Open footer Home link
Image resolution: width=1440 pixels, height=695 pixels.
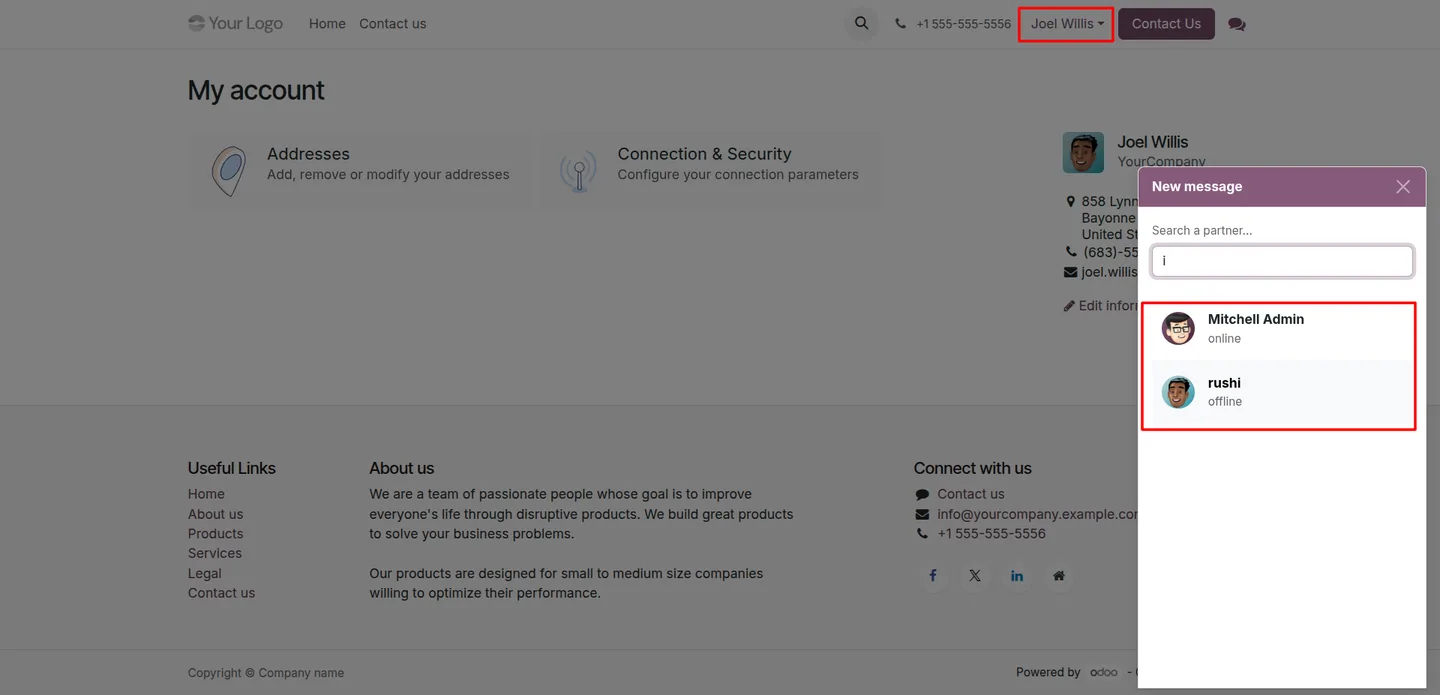(x=206, y=494)
